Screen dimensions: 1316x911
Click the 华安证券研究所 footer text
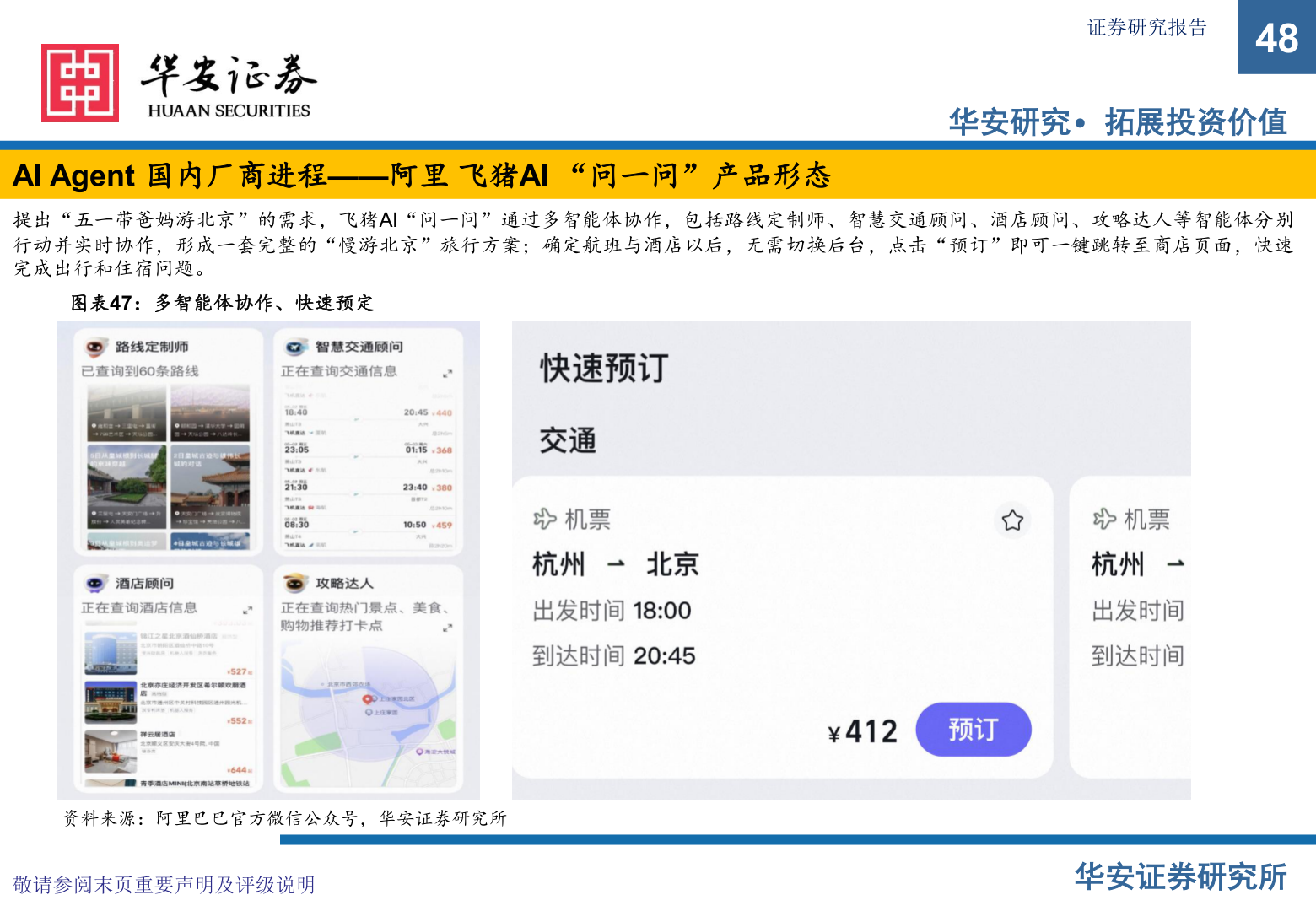[x=1181, y=877]
